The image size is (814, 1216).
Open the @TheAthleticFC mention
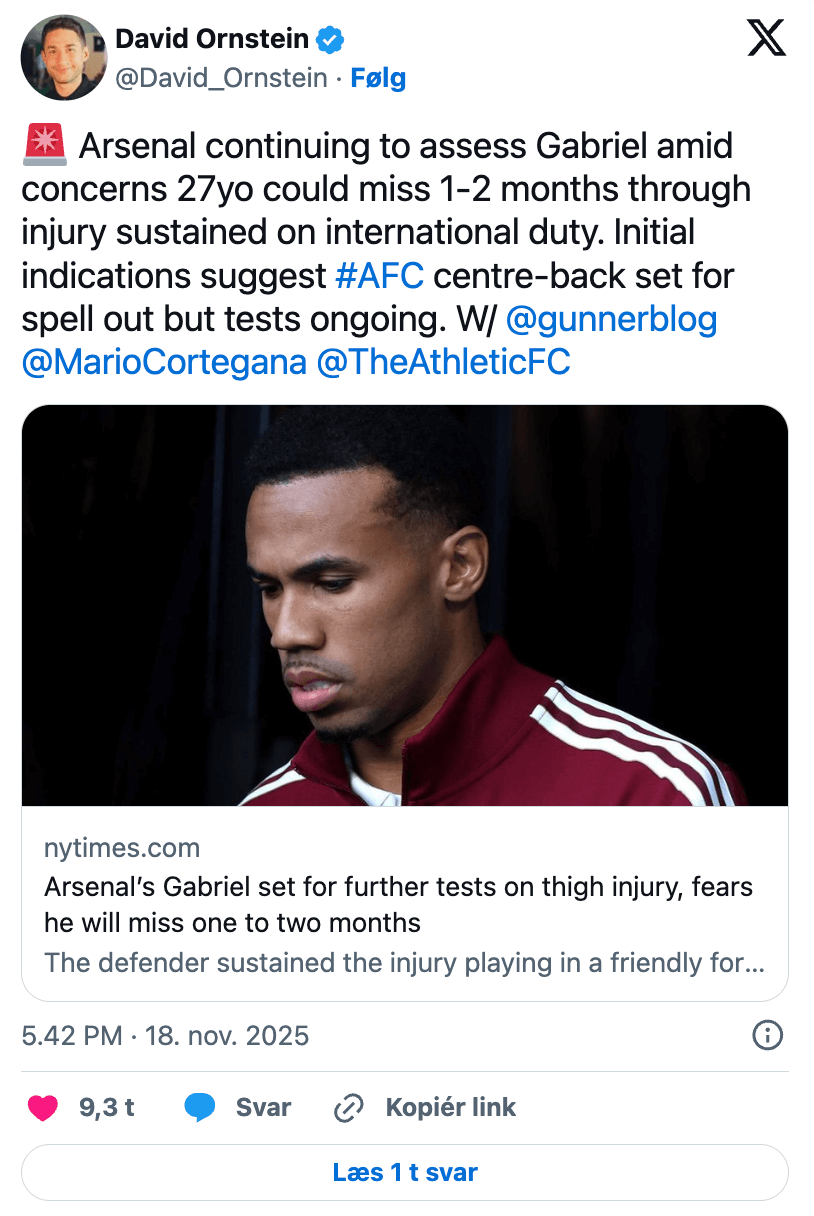tap(443, 362)
